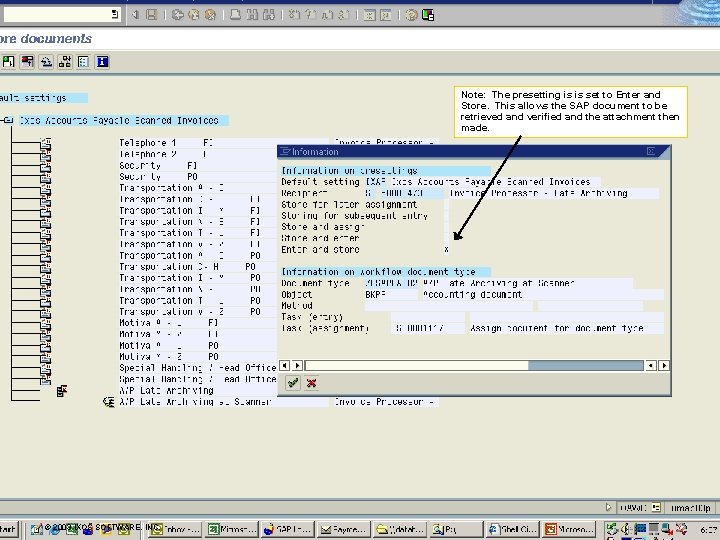
Task: Close the Information dialog via title bar button
Action: pyautogui.click(x=651, y=151)
